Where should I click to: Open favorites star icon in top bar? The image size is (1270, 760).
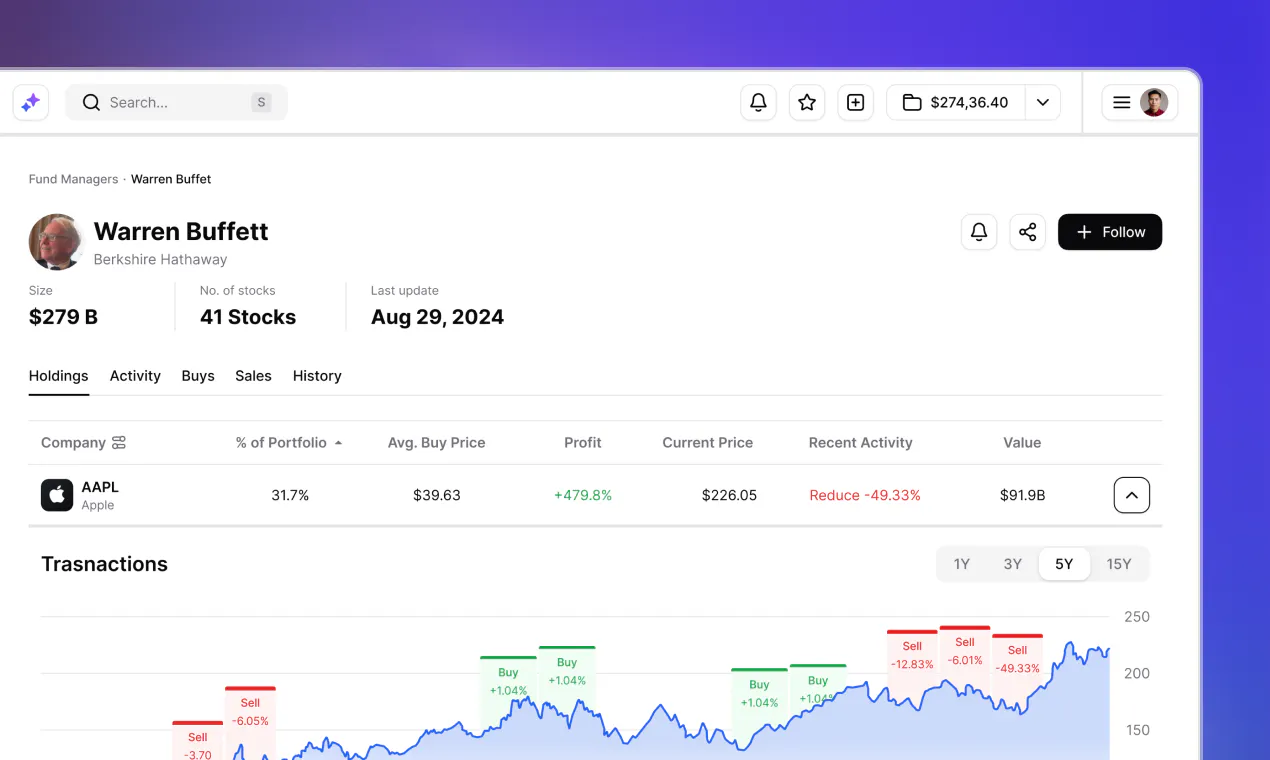point(807,102)
